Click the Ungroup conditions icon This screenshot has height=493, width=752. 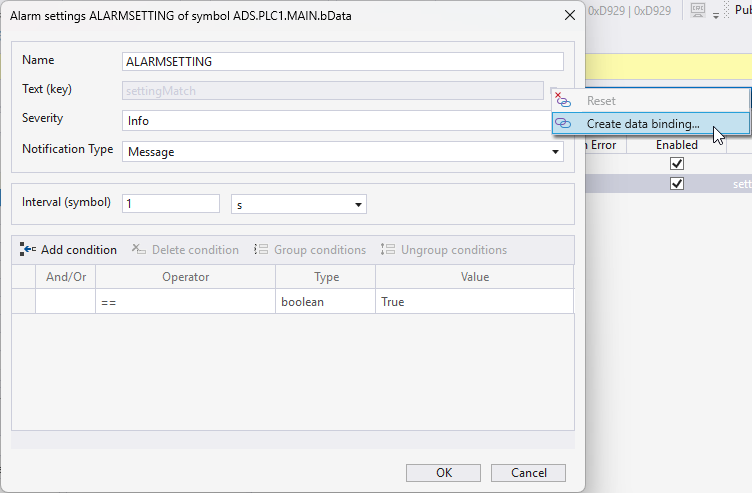pos(388,249)
